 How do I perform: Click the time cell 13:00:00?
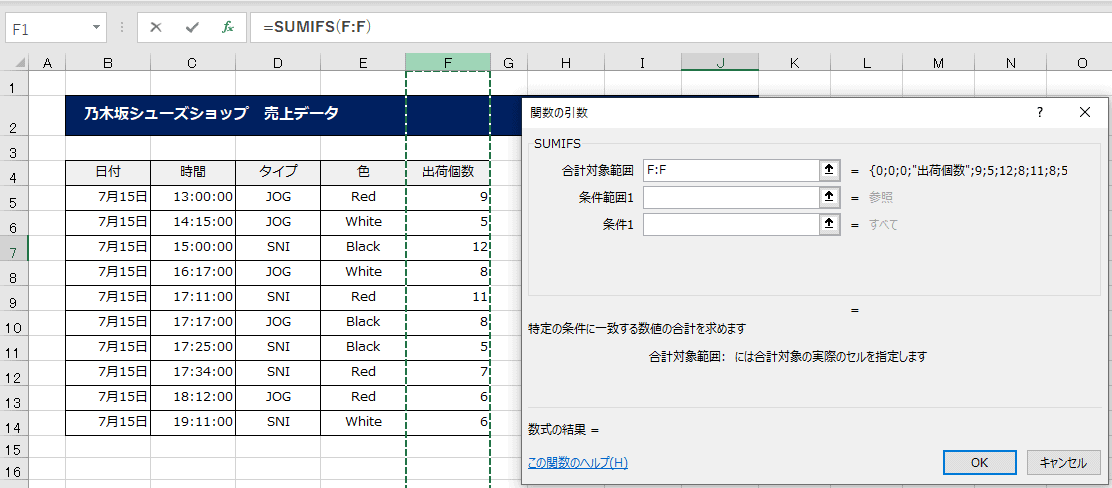(192, 197)
